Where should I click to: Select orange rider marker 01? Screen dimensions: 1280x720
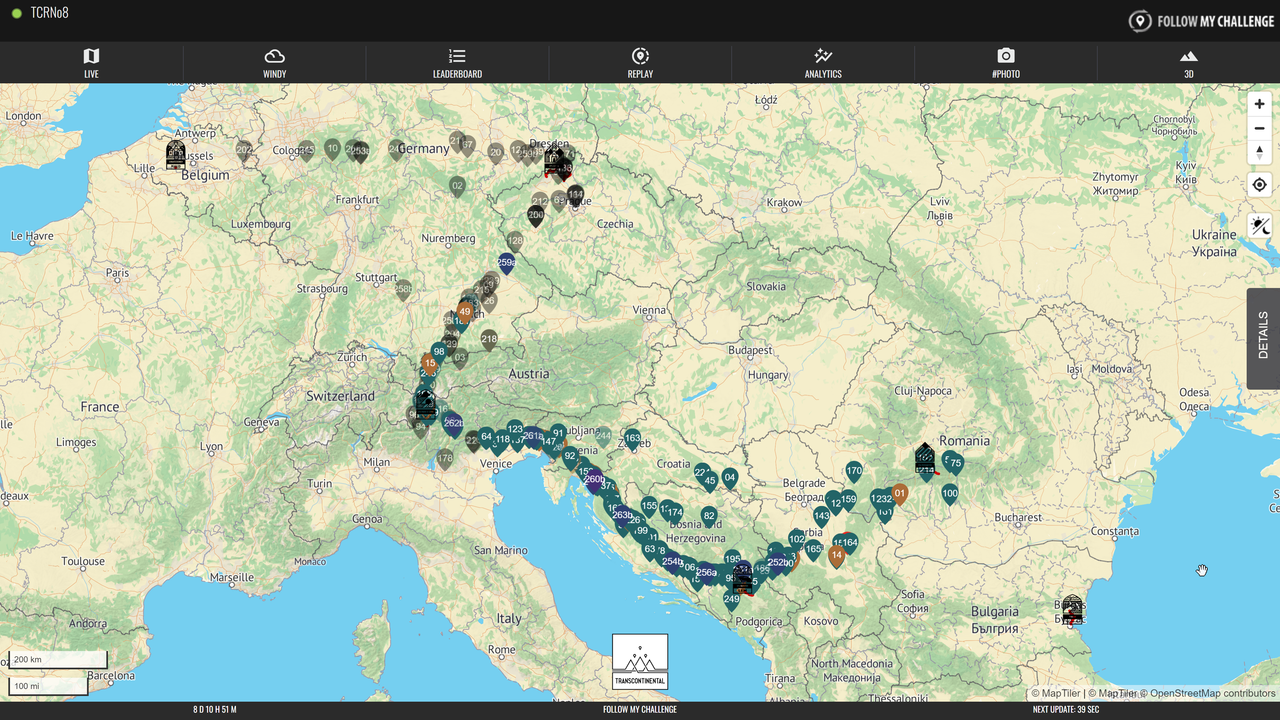900,494
